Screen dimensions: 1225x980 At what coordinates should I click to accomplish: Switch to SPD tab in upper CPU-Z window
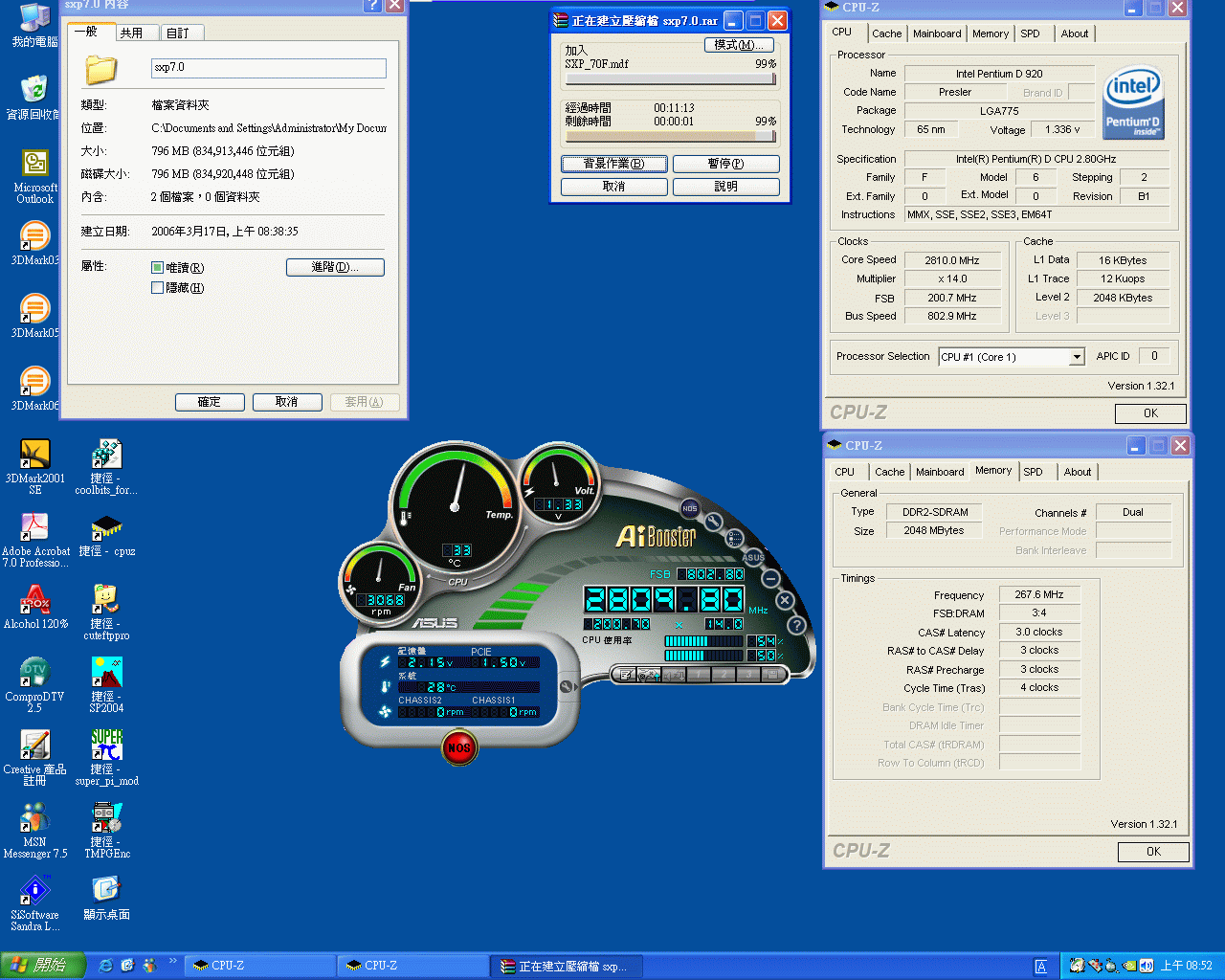point(1030,33)
